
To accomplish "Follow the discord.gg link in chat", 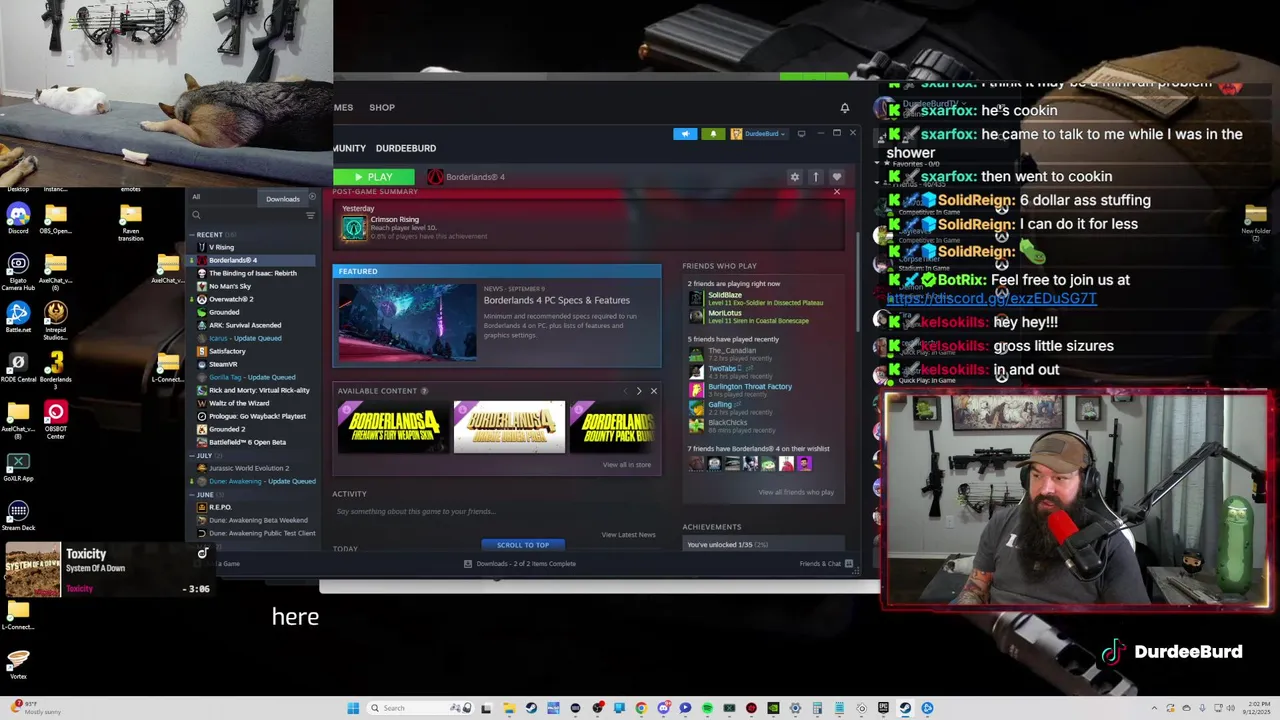I will tap(992, 299).
